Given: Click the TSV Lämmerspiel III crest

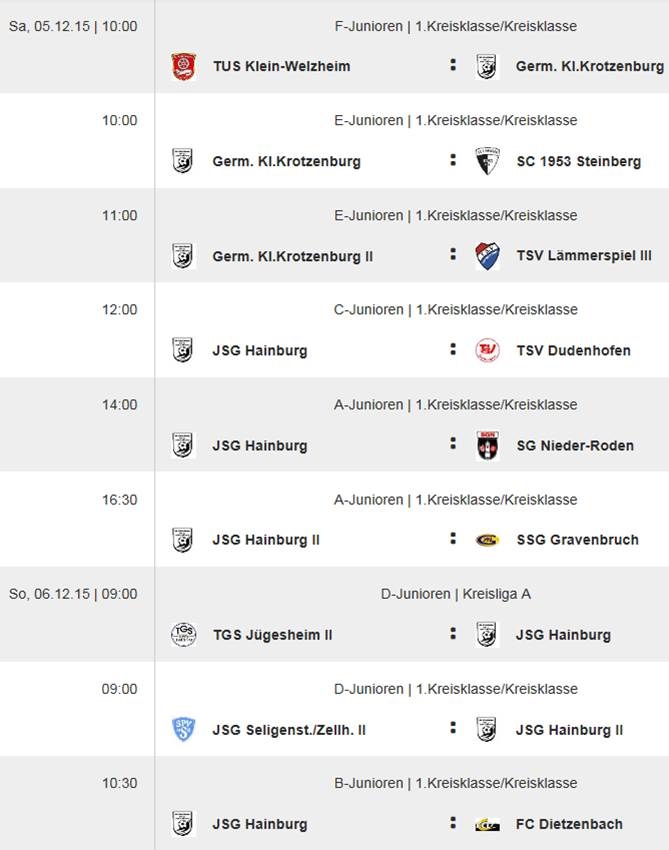Looking at the screenshot, I should (x=487, y=256).
